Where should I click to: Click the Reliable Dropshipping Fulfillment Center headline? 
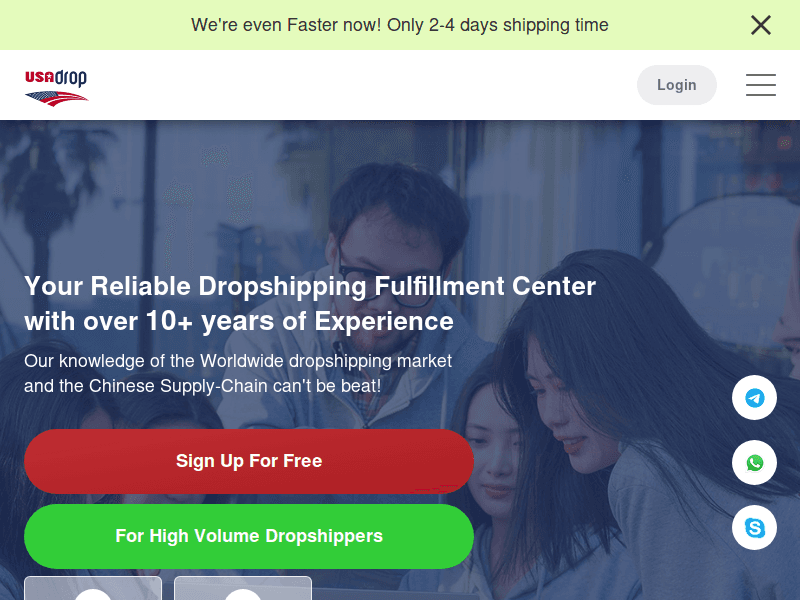click(x=310, y=303)
